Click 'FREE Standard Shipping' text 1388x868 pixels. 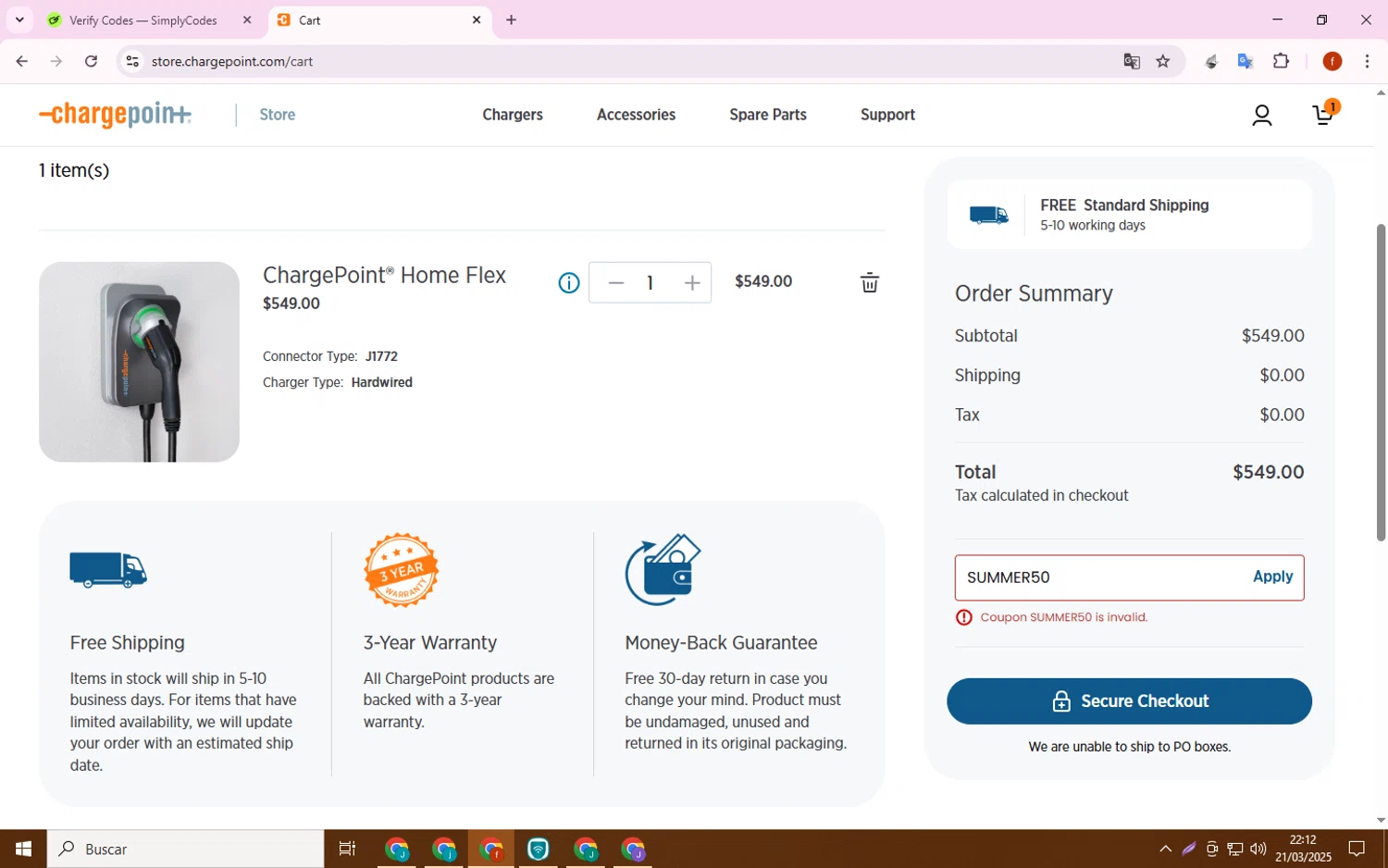1124,205
